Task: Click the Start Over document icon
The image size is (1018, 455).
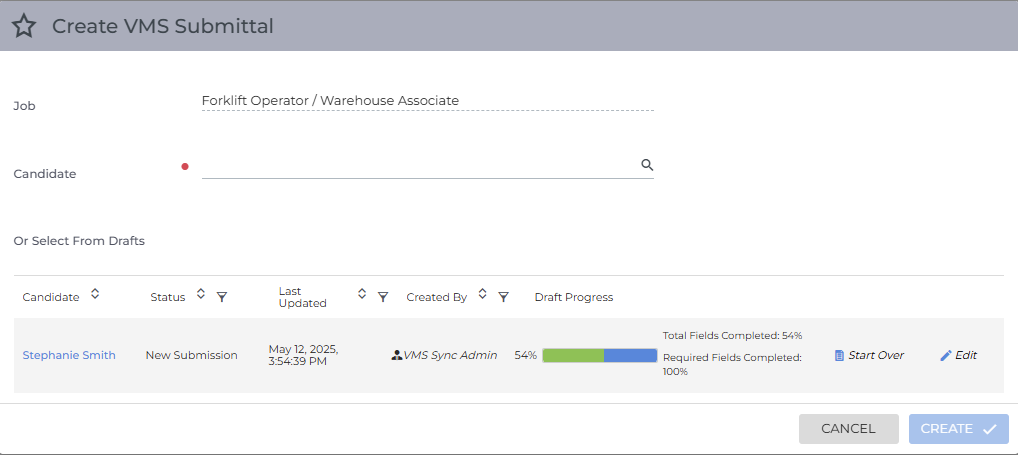Action: (839, 355)
